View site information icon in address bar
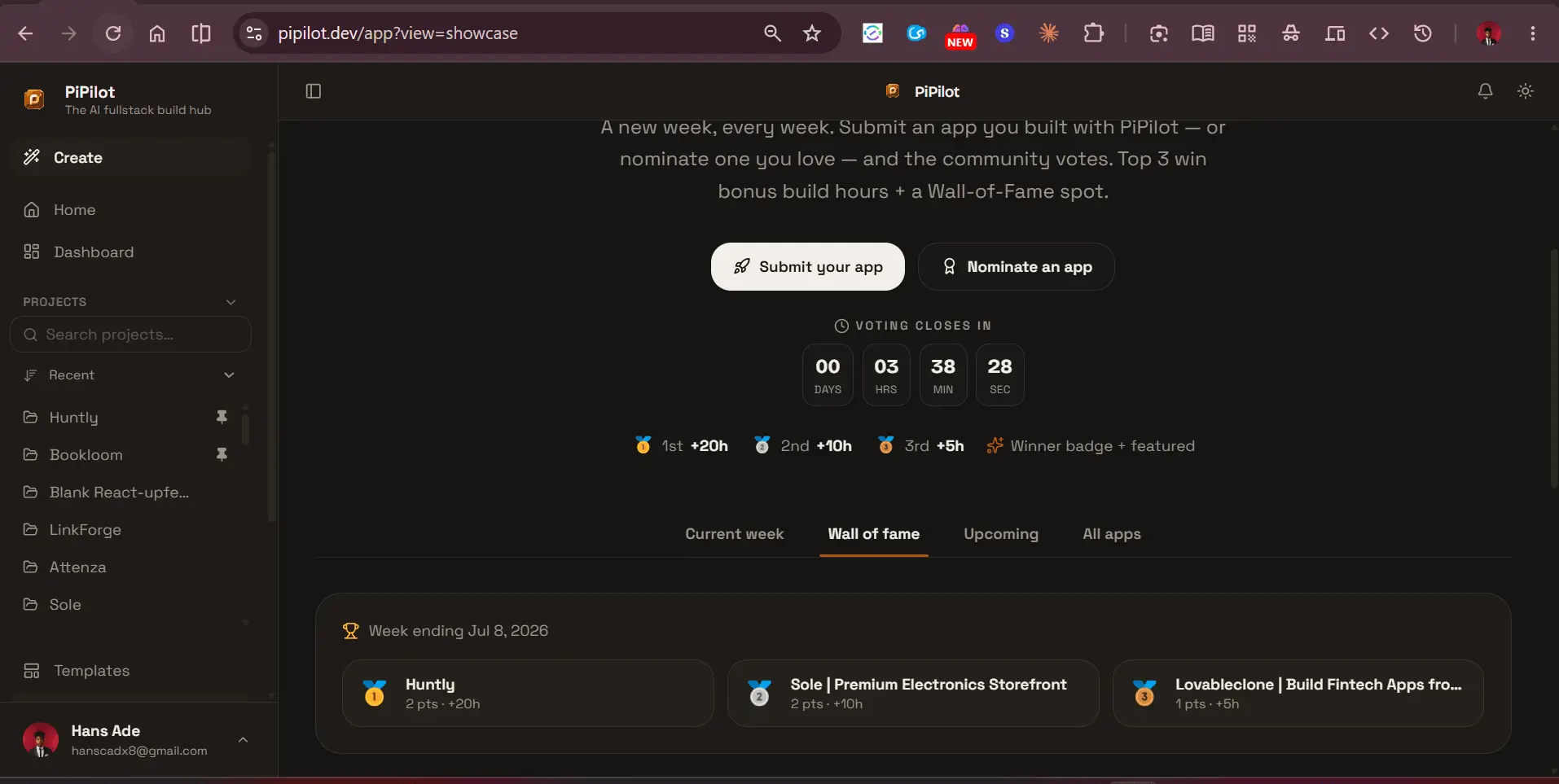 coord(254,33)
